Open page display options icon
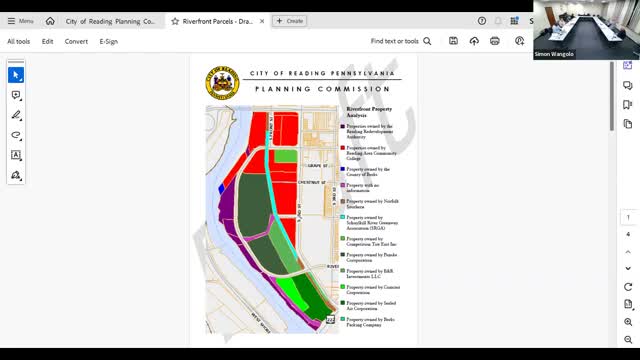 coord(628,304)
